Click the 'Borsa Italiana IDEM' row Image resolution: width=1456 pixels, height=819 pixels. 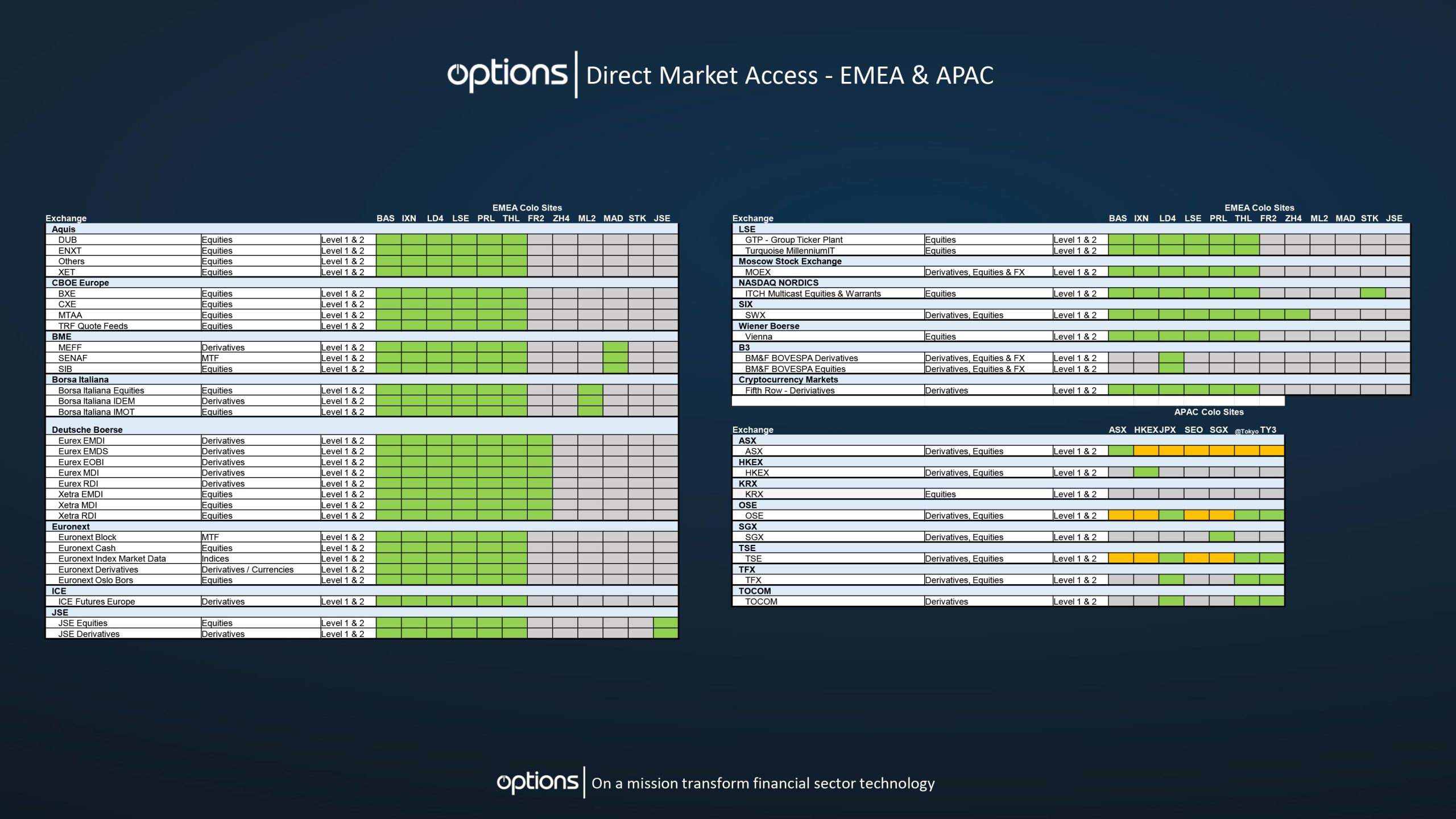coord(362,401)
